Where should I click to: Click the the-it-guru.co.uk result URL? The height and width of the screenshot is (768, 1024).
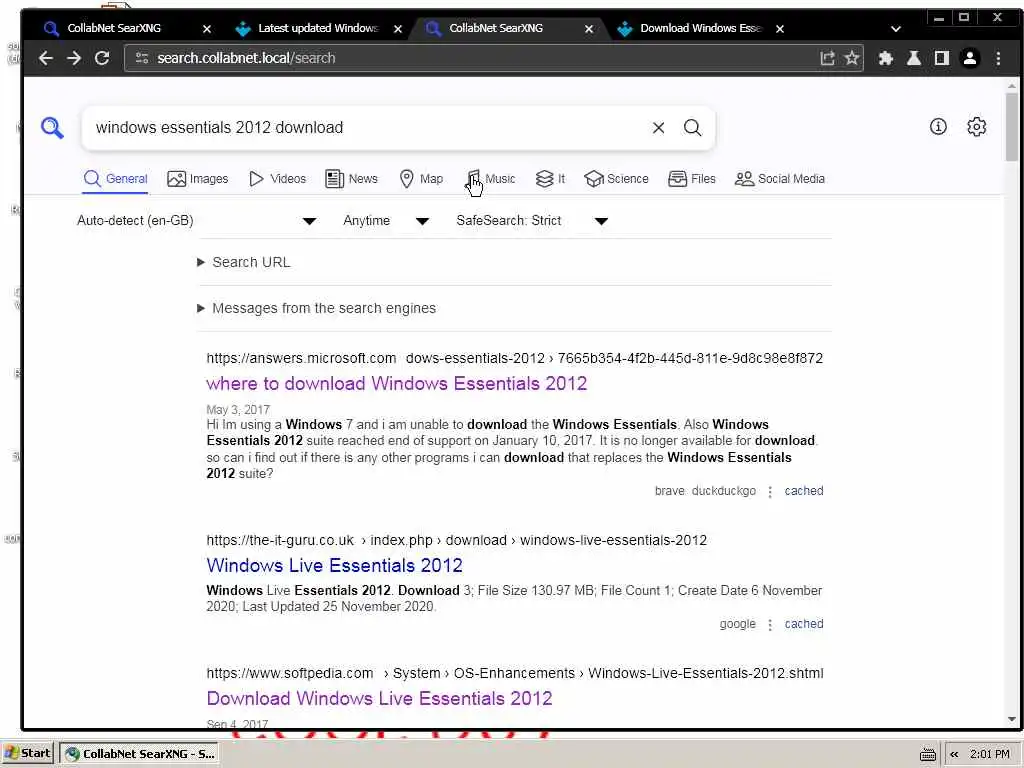pos(456,541)
